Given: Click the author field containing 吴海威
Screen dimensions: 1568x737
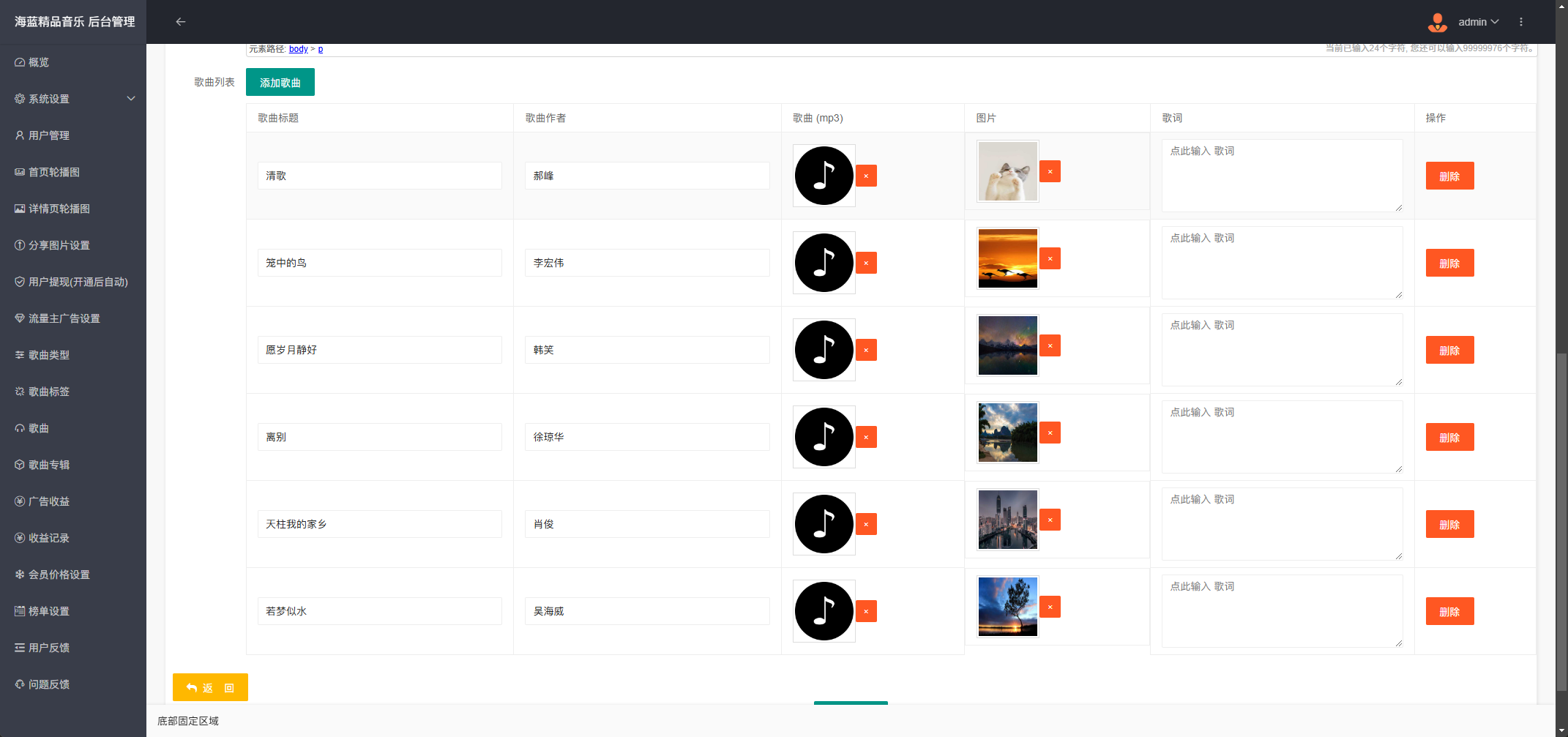Looking at the screenshot, I should (x=647, y=611).
